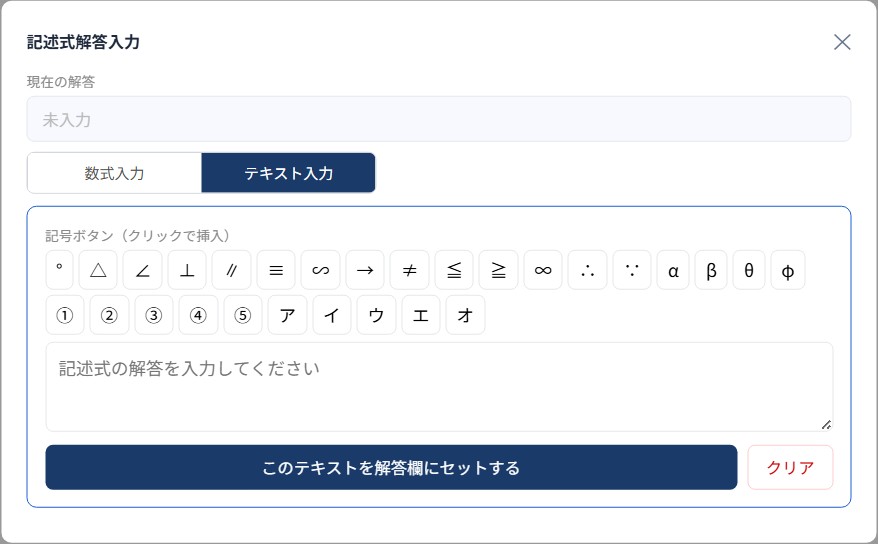Insert the infinity symbol ∞

click(543, 270)
